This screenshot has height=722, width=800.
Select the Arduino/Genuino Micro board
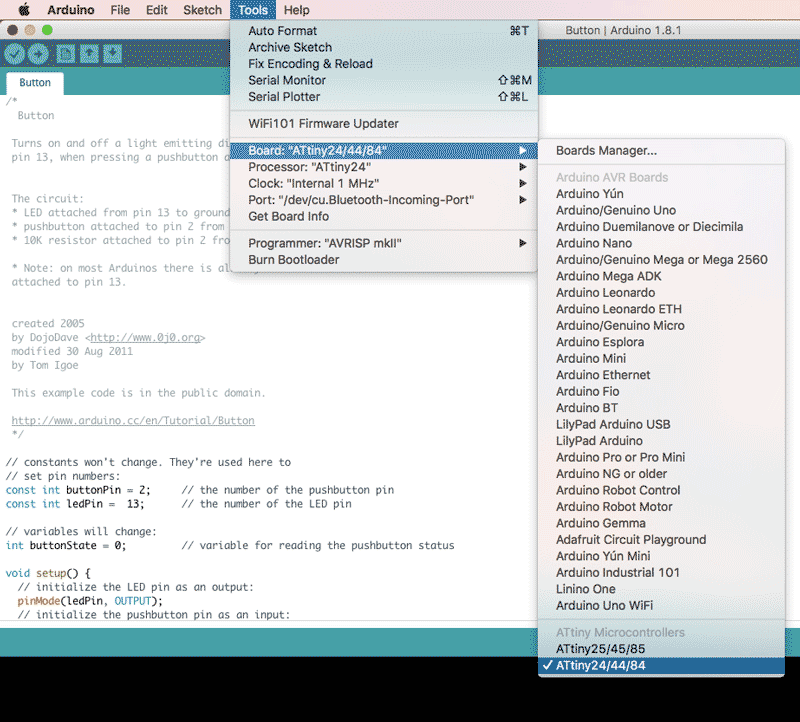point(661,326)
